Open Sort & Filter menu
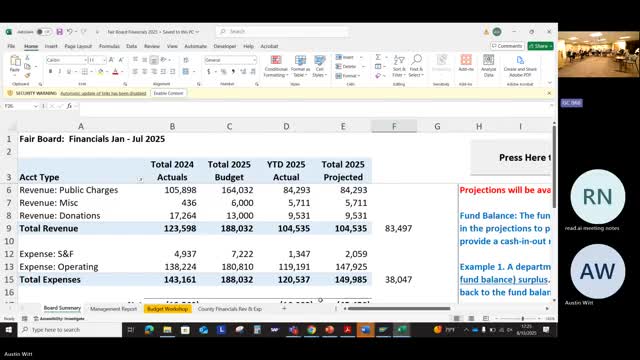640x360 pixels. point(399,66)
